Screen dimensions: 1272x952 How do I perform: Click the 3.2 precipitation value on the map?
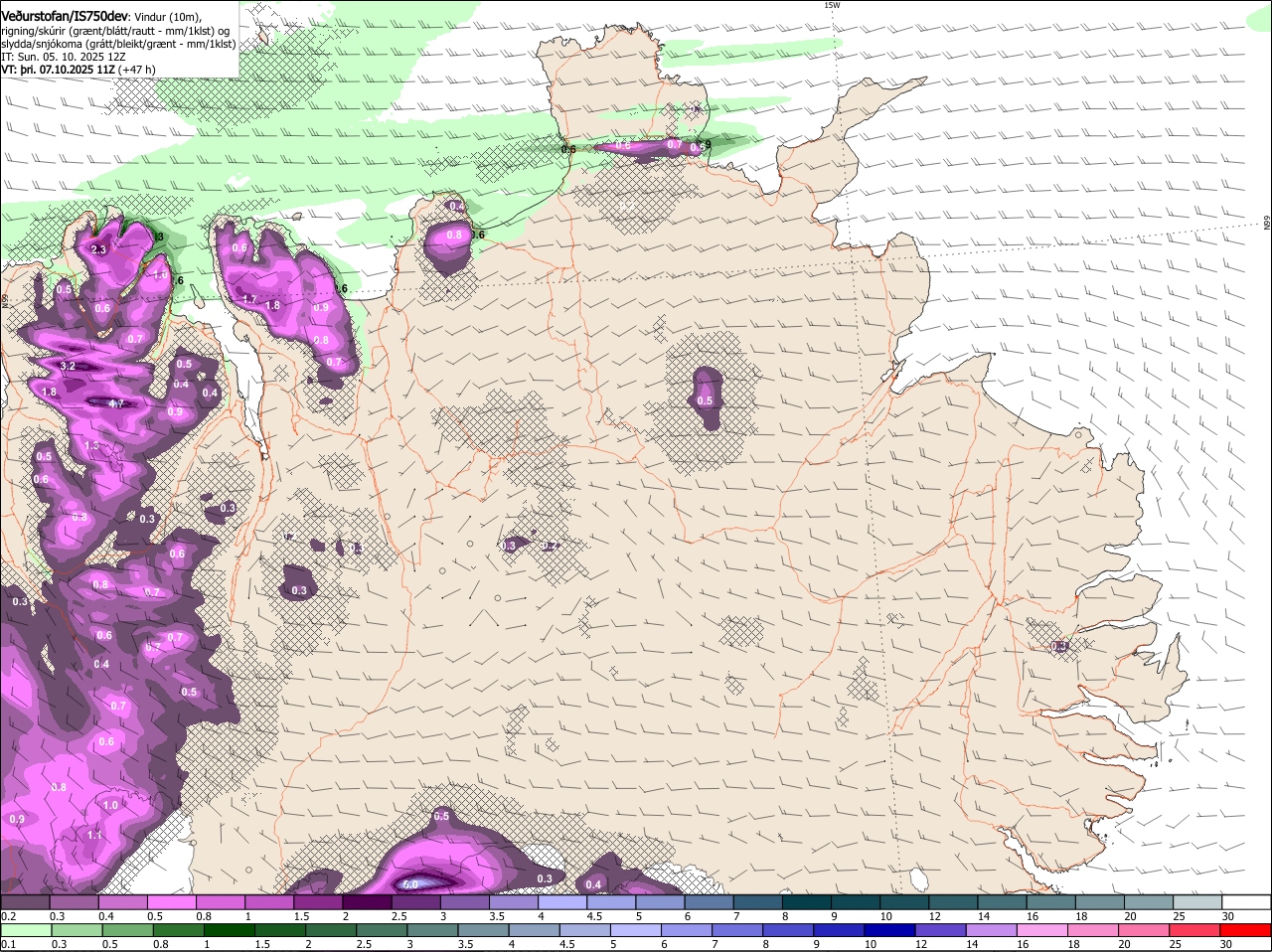pyautogui.click(x=68, y=367)
